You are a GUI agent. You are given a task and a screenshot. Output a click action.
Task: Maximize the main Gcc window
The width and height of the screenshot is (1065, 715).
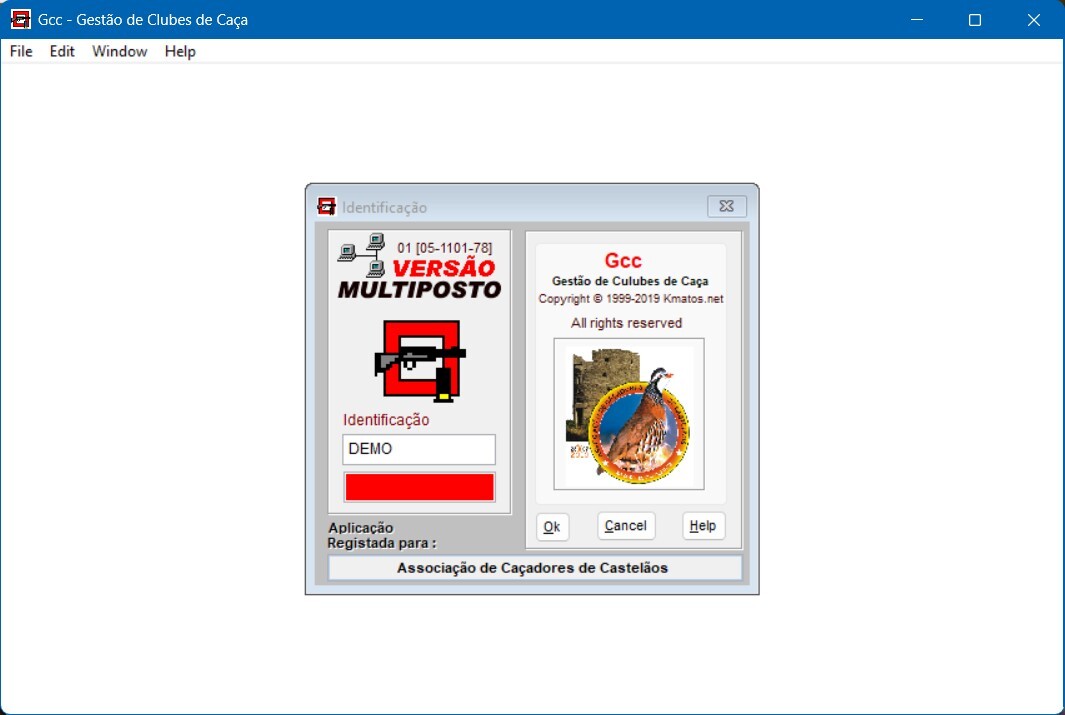click(x=975, y=20)
